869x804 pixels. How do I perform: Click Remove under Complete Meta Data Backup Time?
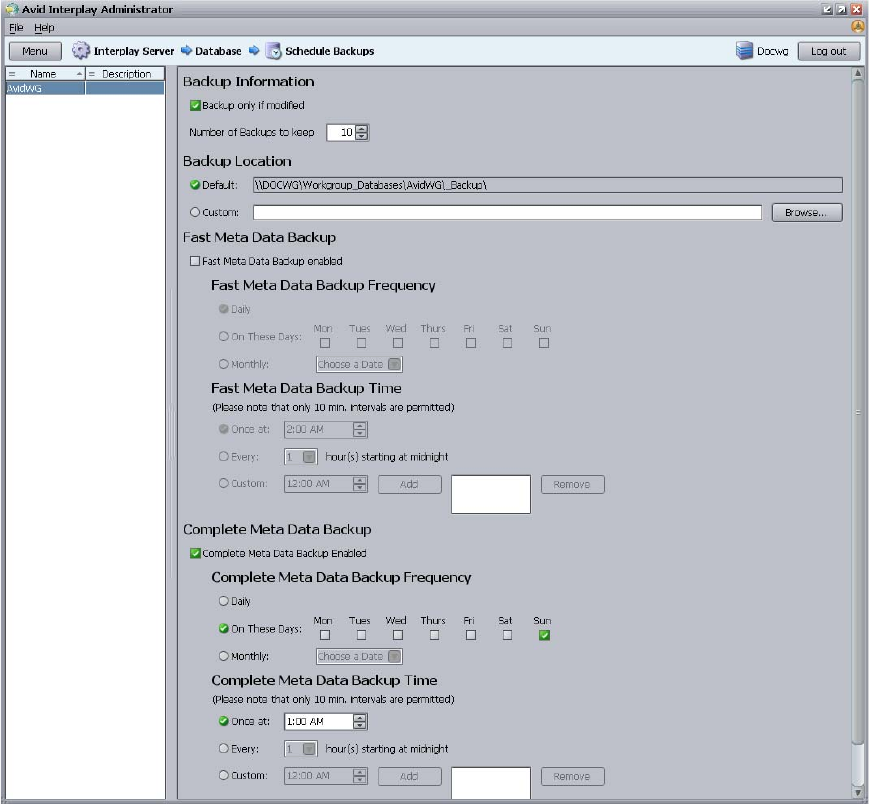pyautogui.click(x=572, y=776)
